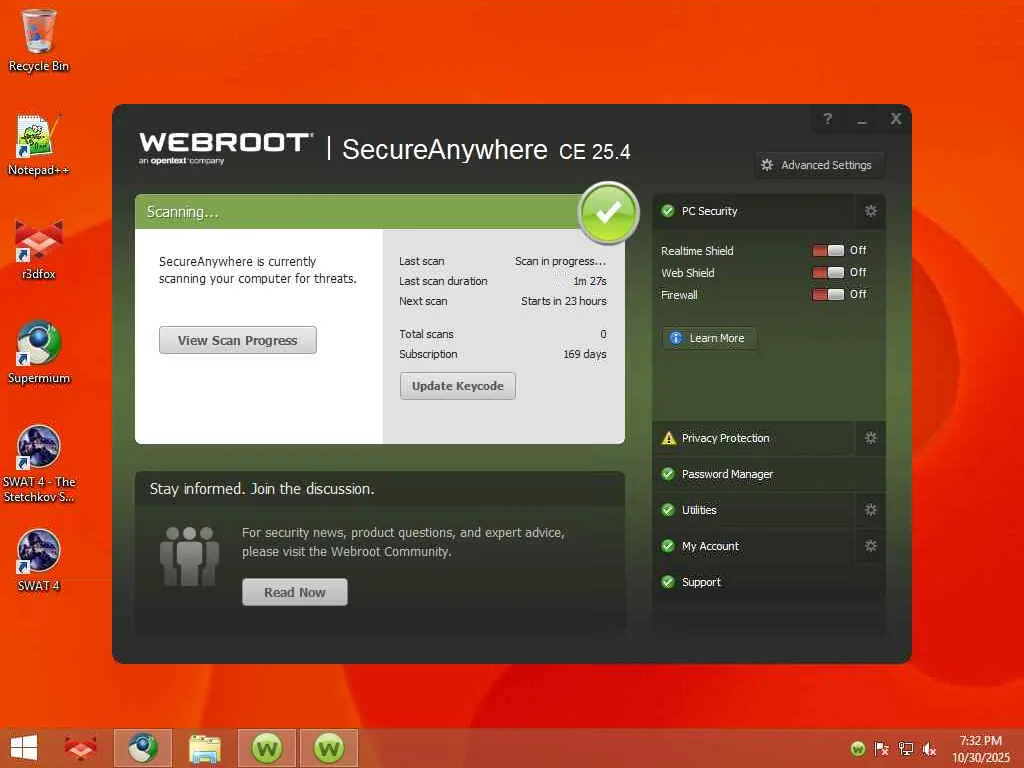Click the taskbar clock showing 7:32 PM

coord(980,748)
